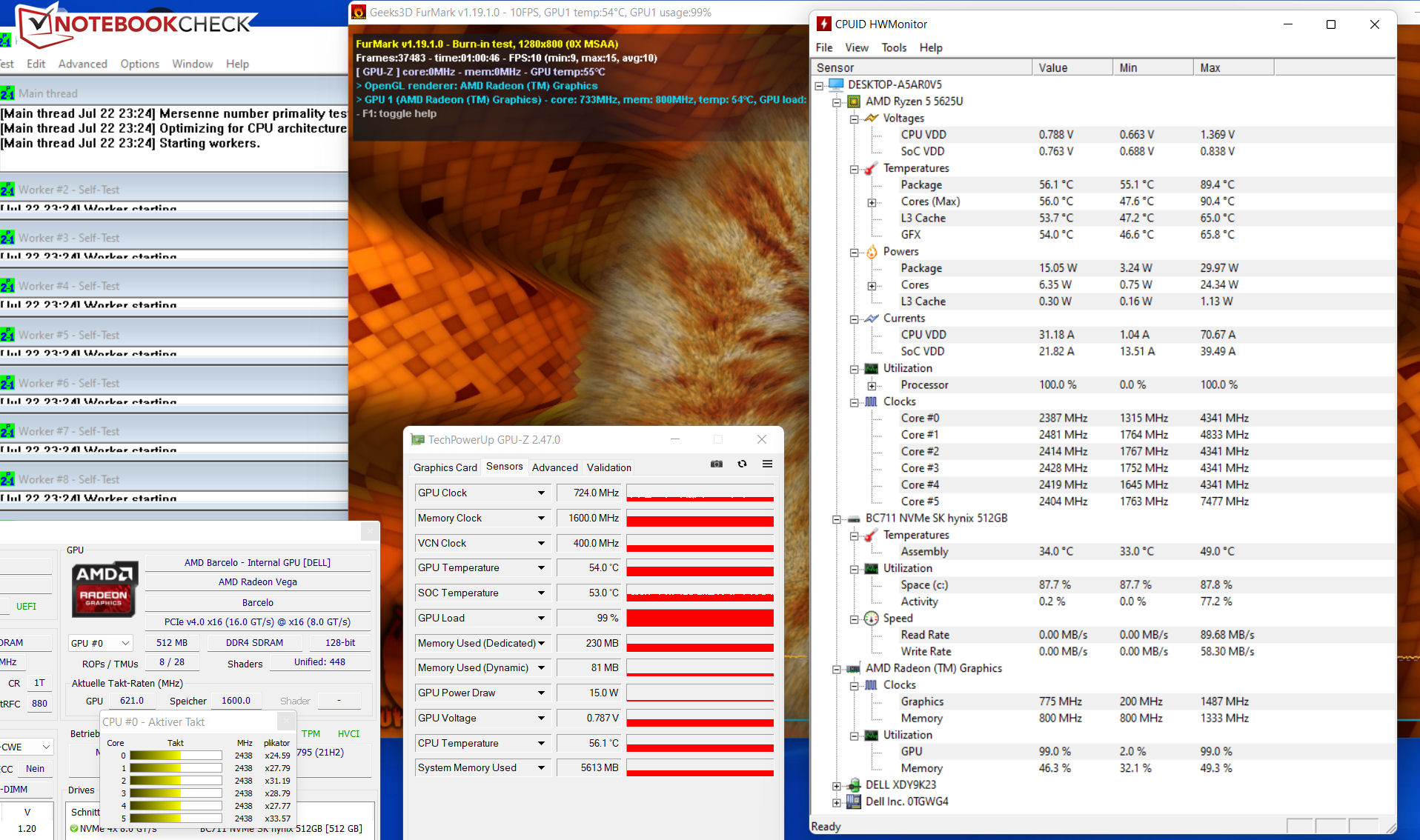This screenshot has width=1420, height=840.
Task: Click the CPUID HWMonitor title bar icon
Action: coord(823,24)
